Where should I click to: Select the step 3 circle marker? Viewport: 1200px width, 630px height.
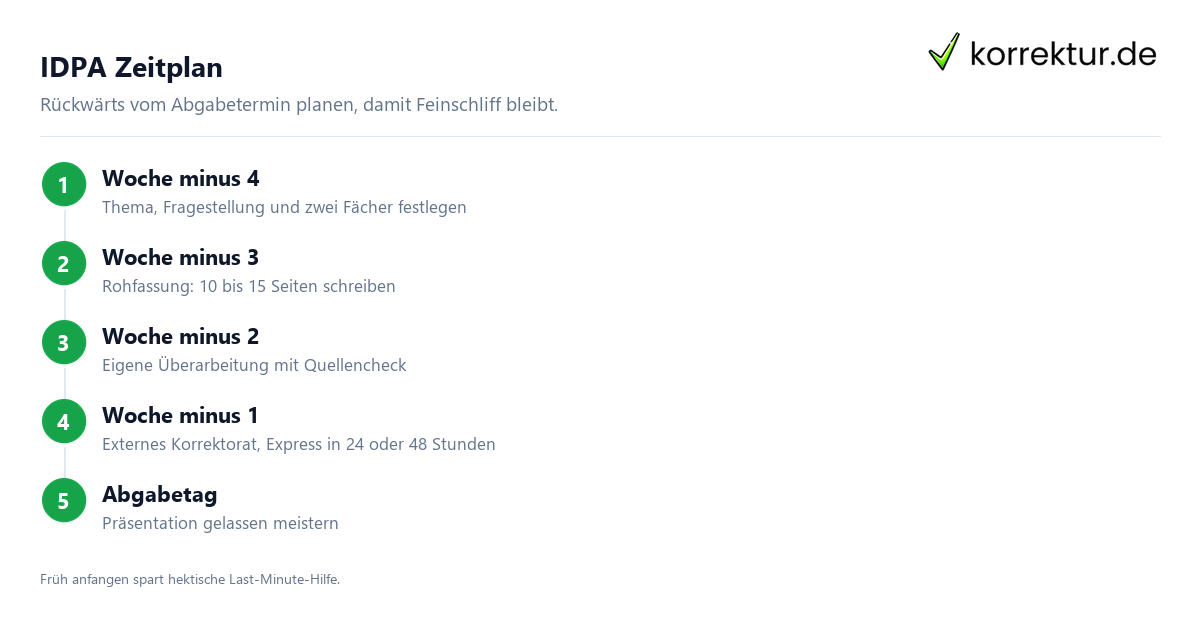[64, 343]
